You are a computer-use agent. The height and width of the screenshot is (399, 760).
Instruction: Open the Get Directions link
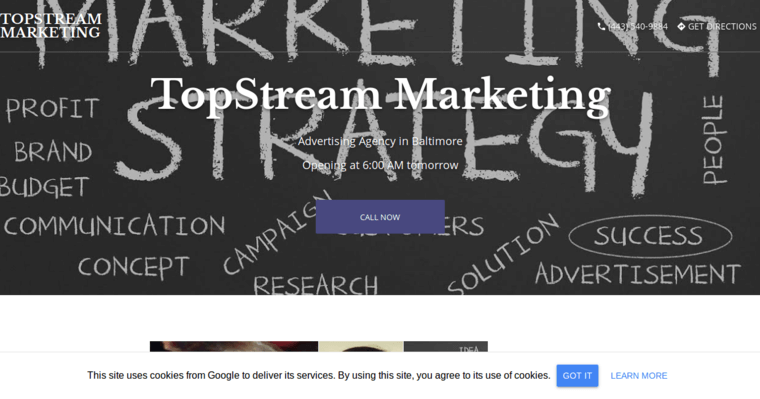click(722, 27)
